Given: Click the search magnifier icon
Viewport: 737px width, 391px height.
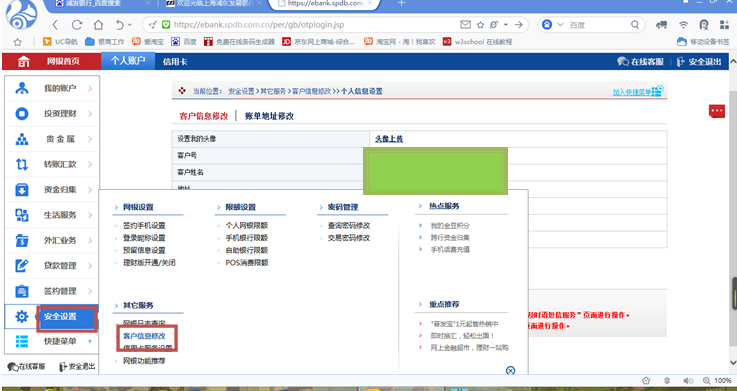Looking at the screenshot, I should point(635,24).
